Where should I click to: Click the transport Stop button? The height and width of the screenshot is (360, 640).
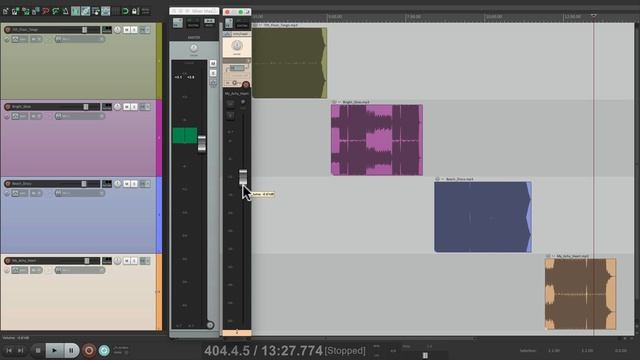(38, 350)
